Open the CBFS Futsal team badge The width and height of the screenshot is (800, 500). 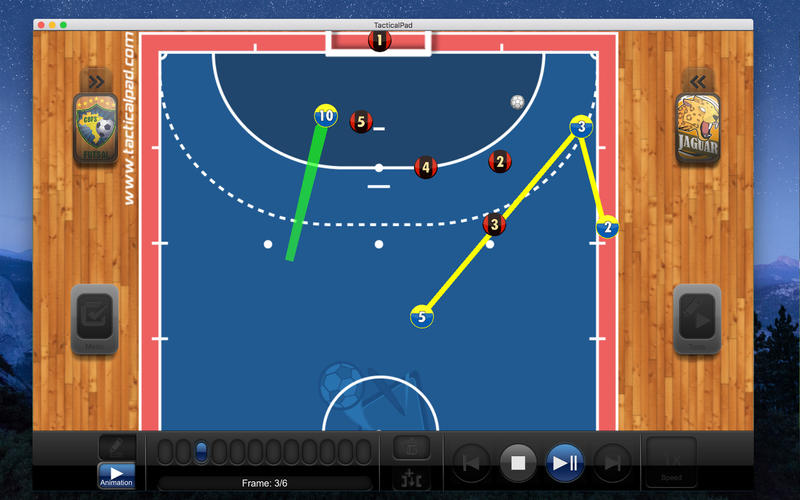tap(96, 129)
